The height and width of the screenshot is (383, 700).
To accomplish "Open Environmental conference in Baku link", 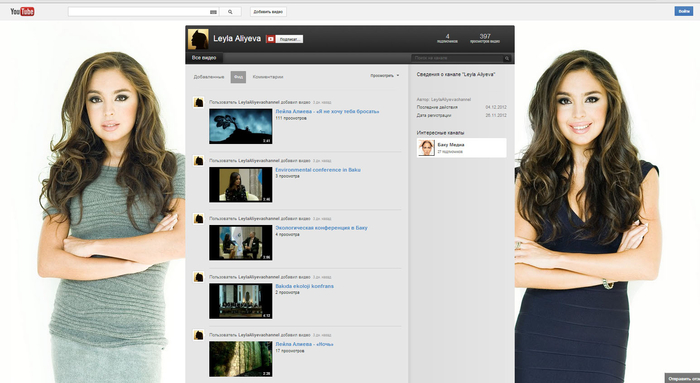I will point(318,170).
